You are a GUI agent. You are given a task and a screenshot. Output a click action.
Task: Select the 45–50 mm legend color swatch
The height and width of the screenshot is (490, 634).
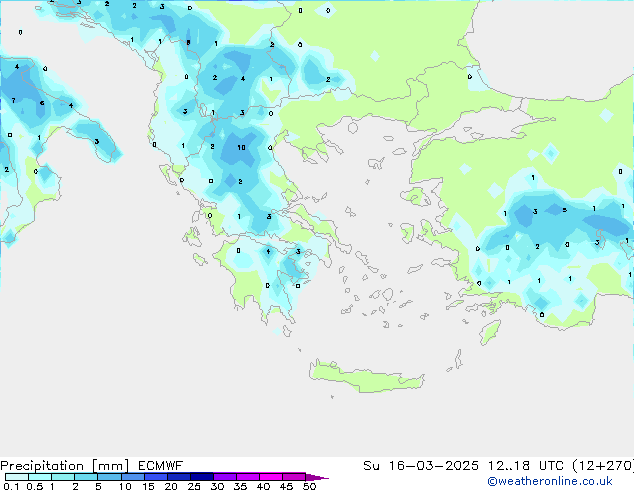[294, 477]
